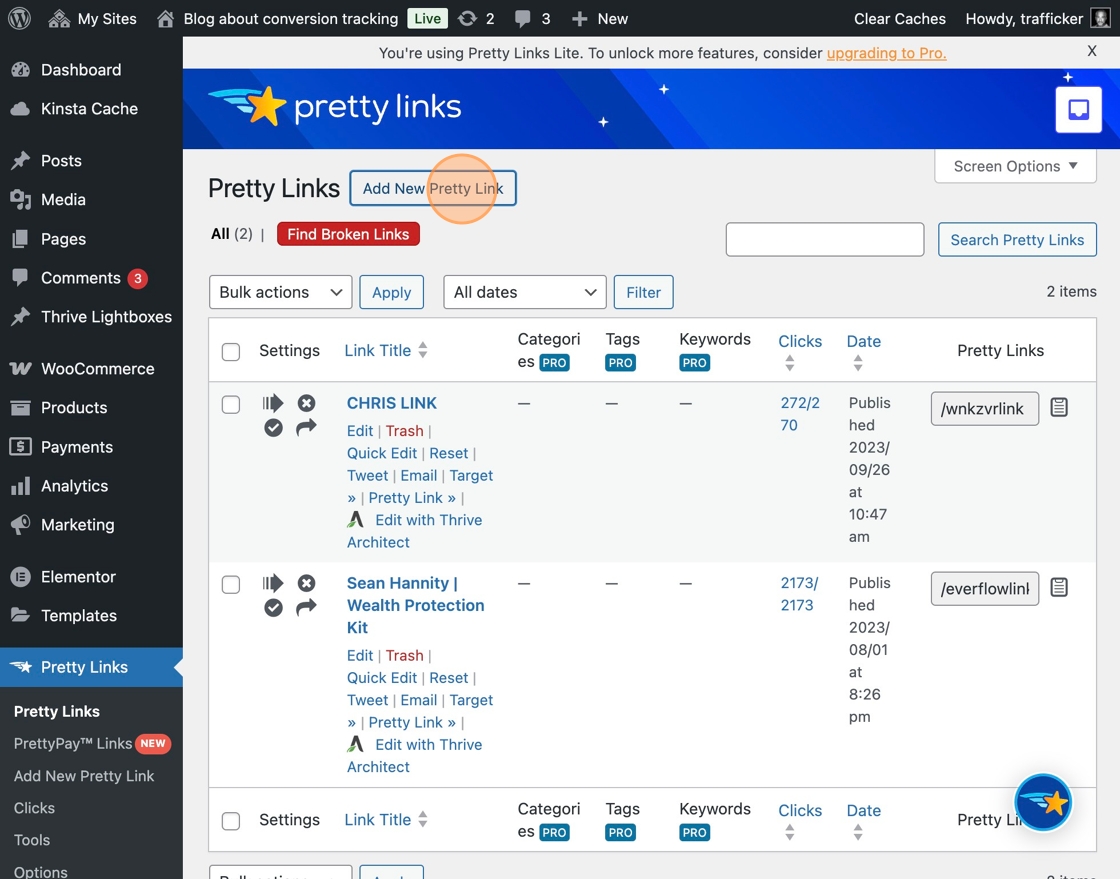The image size is (1120, 879).
Task: Open the trafficker user avatar
Action: [x=1100, y=19]
